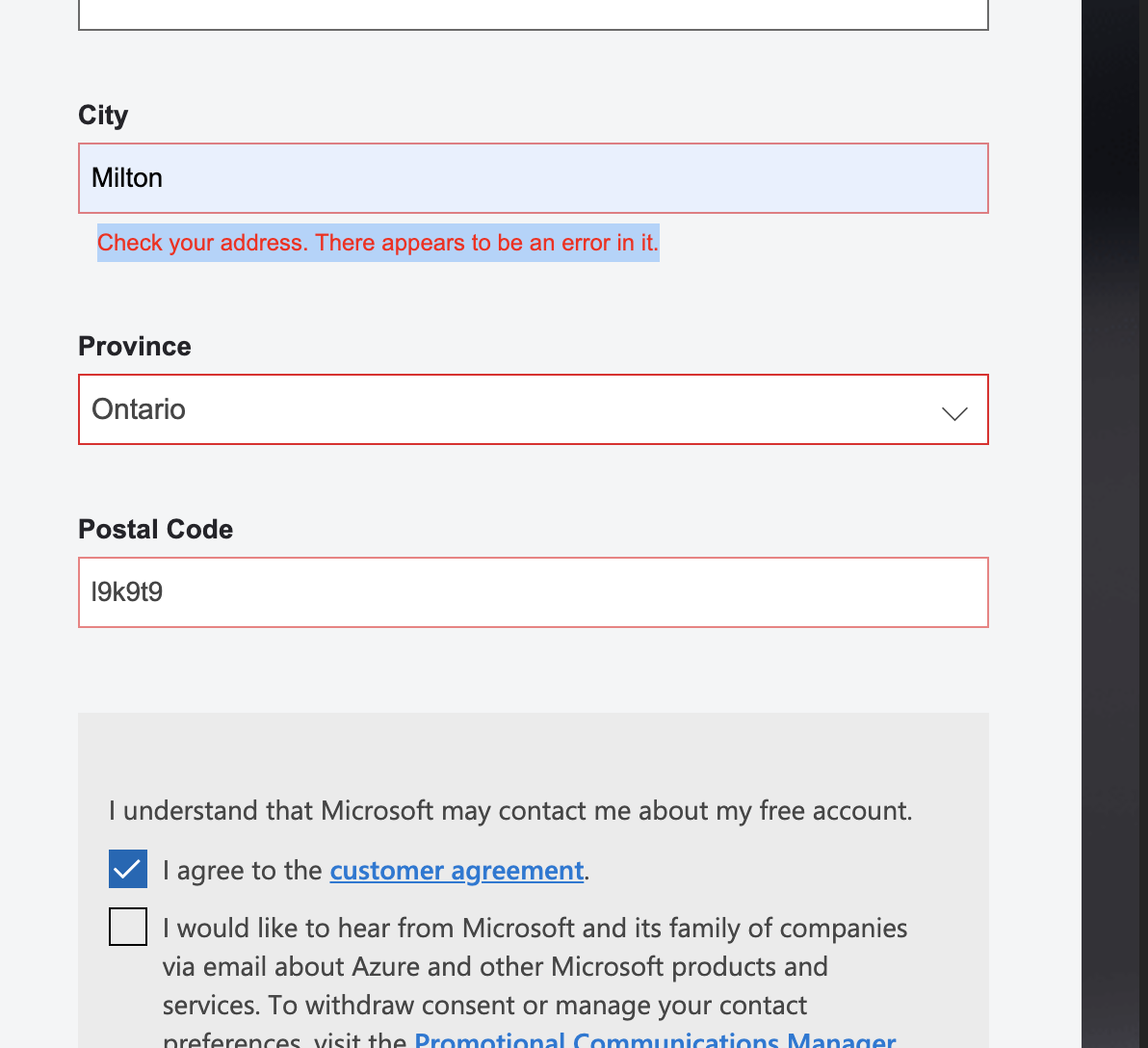1148x1048 pixels.
Task: Click the Province field label
Action: click(135, 347)
